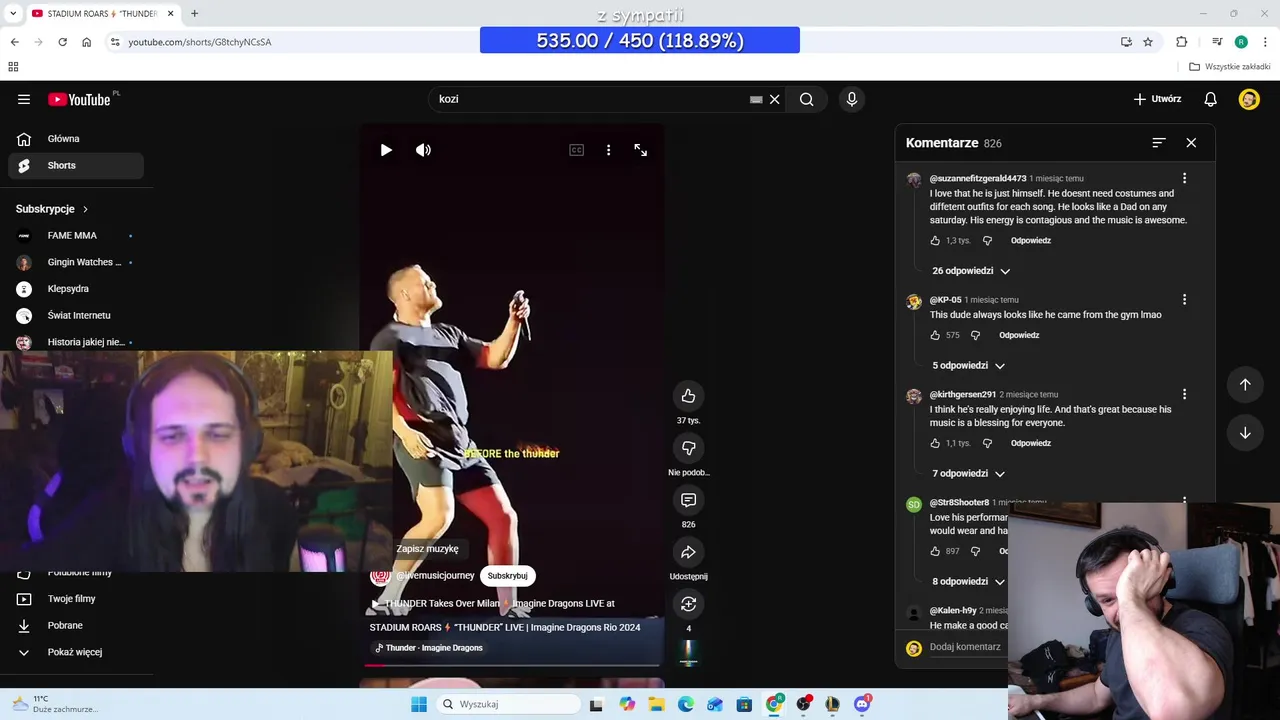Like the @suzannefitzgerald4473 comment
This screenshot has width=1280, height=720.
click(x=935, y=241)
